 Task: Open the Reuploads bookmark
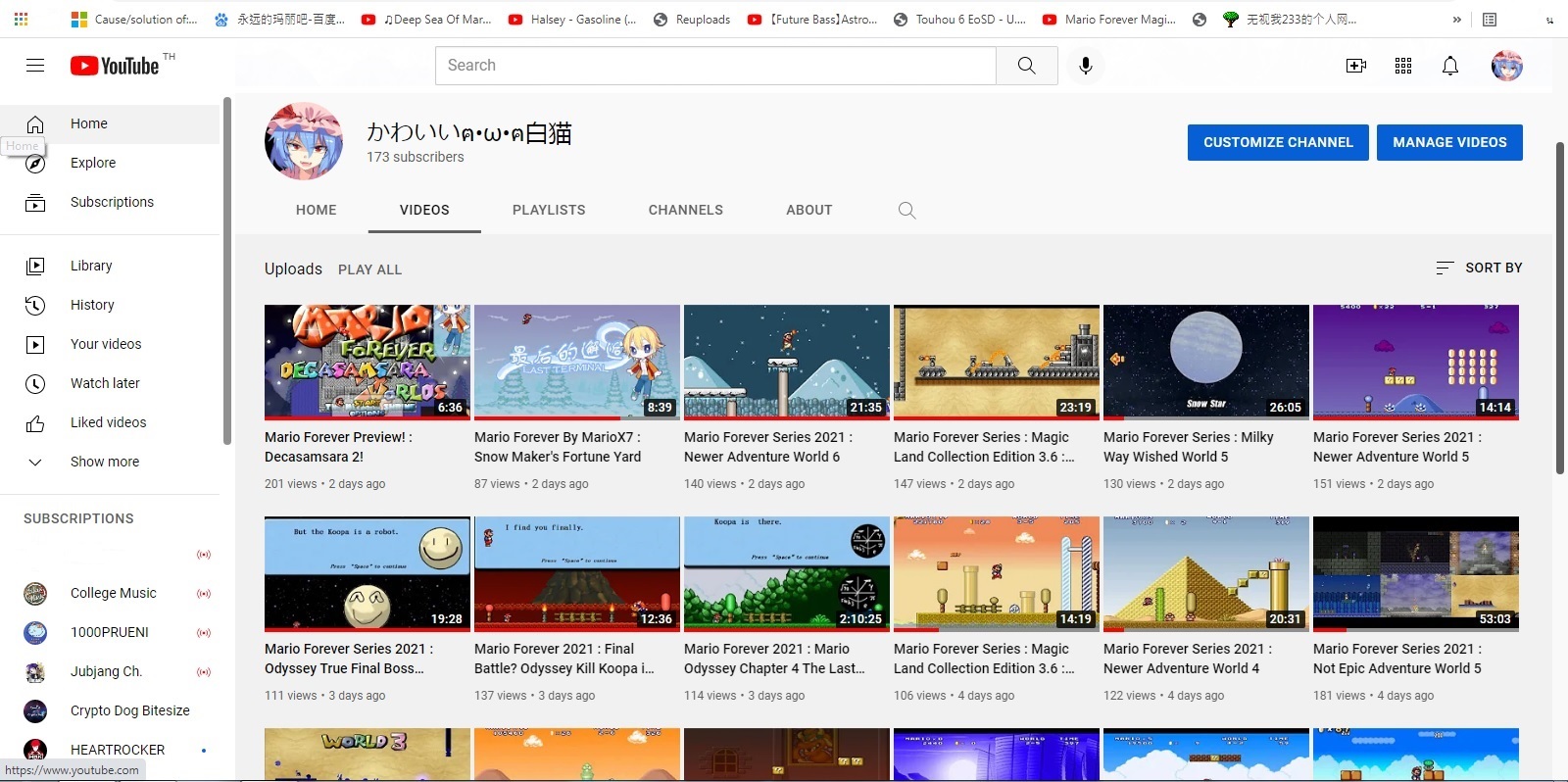tap(692, 19)
